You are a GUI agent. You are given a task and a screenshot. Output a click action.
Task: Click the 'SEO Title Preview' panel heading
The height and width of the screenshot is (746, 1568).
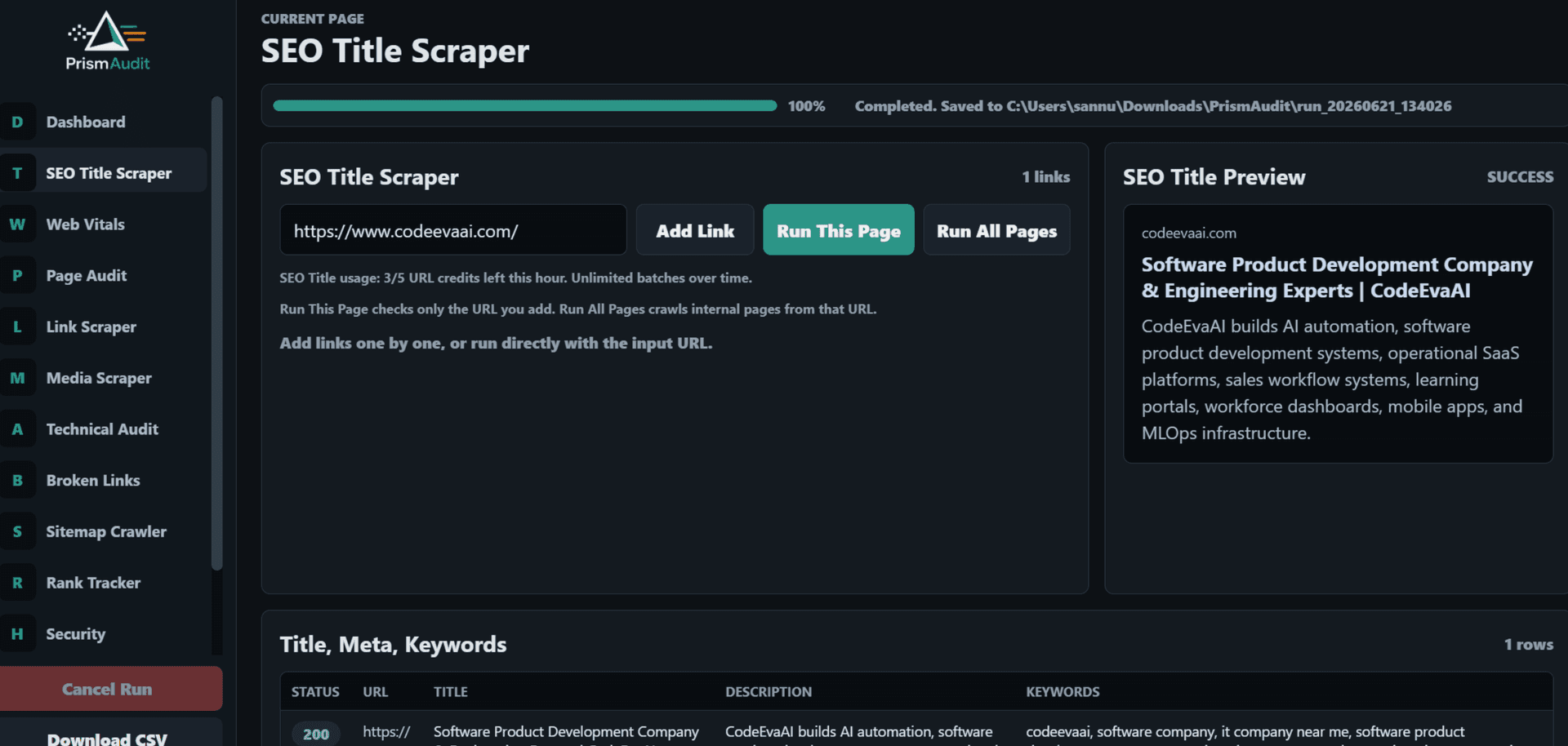tap(1214, 177)
